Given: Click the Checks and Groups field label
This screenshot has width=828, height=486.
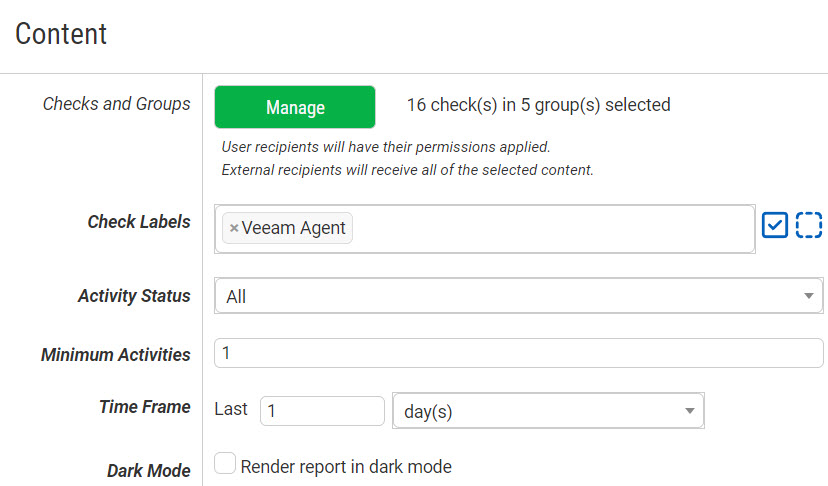Looking at the screenshot, I should (x=116, y=104).
